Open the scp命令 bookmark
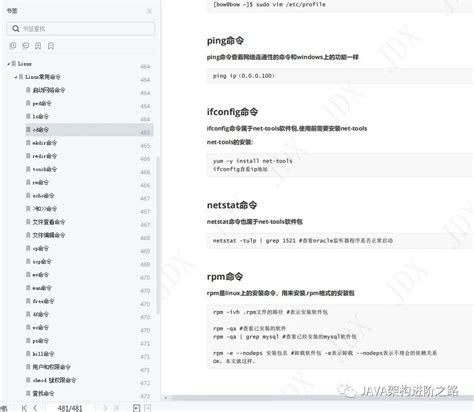Screen dimensions: 474x412 tap(42, 262)
